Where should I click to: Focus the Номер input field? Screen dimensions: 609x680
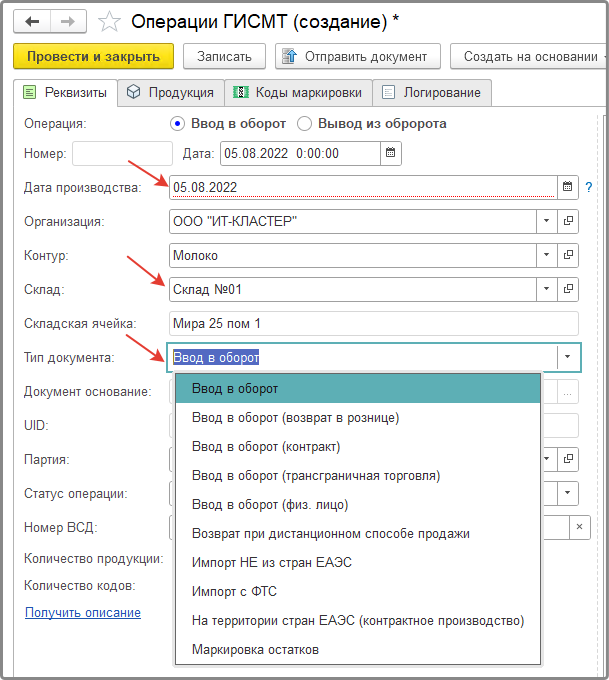click(122, 153)
